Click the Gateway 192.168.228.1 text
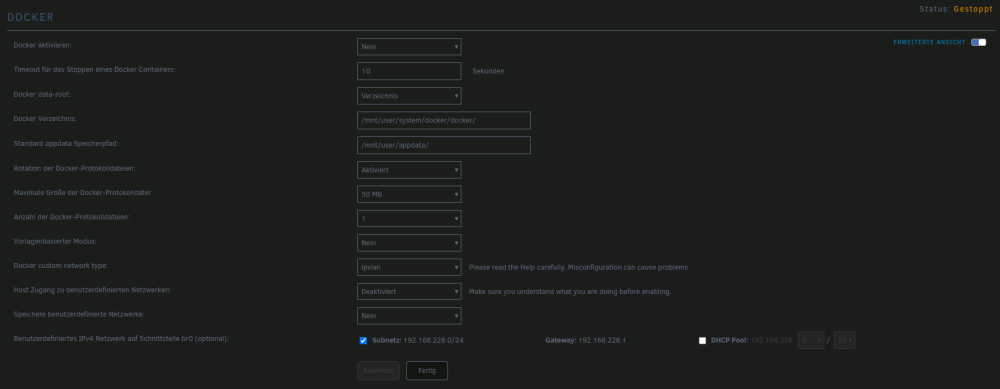Viewport: 1000px width, 389px height. (x=585, y=341)
